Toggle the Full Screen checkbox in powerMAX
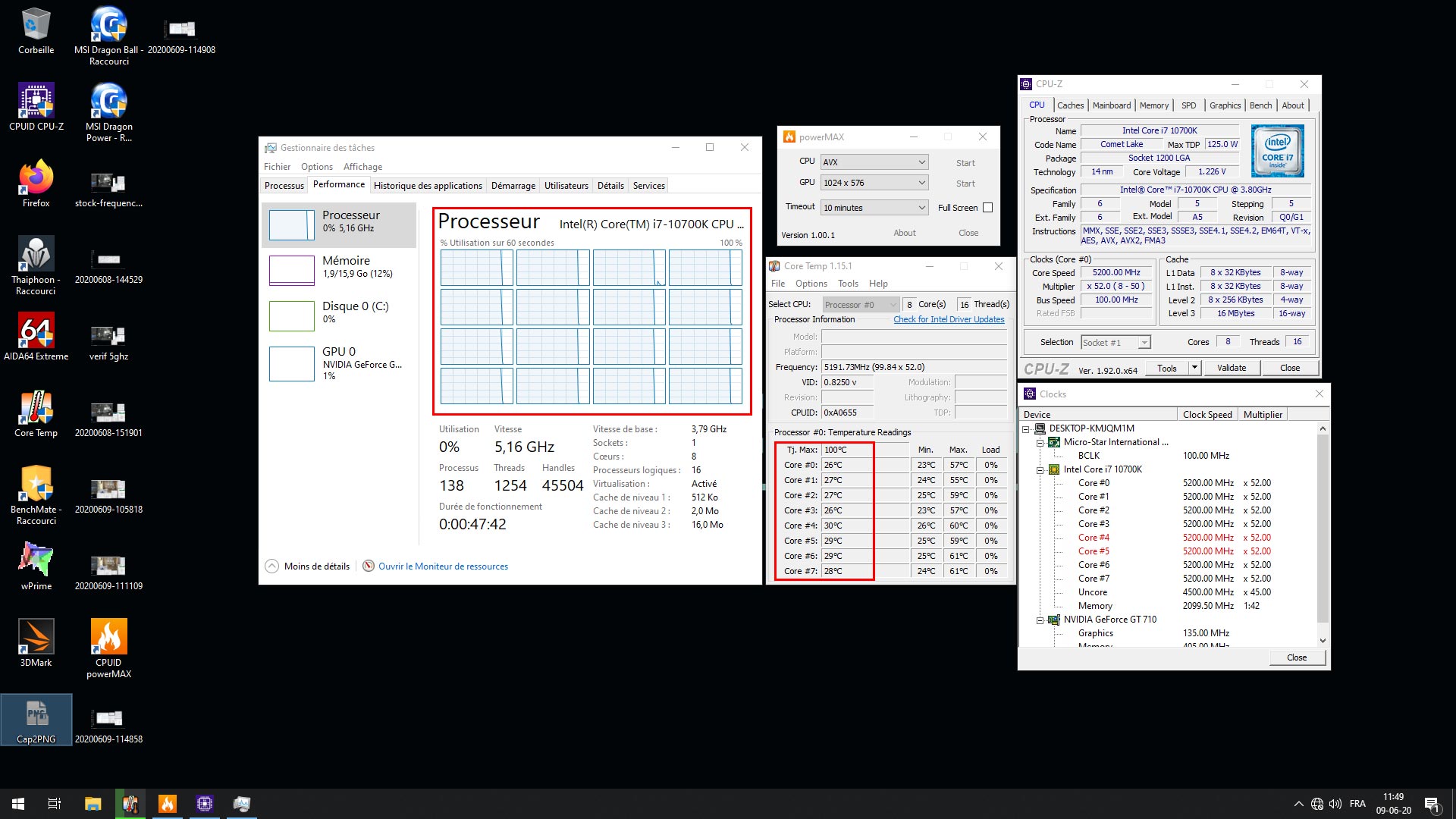Image resolution: width=1456 pixels, height=819 pixels. pos(987,207)
